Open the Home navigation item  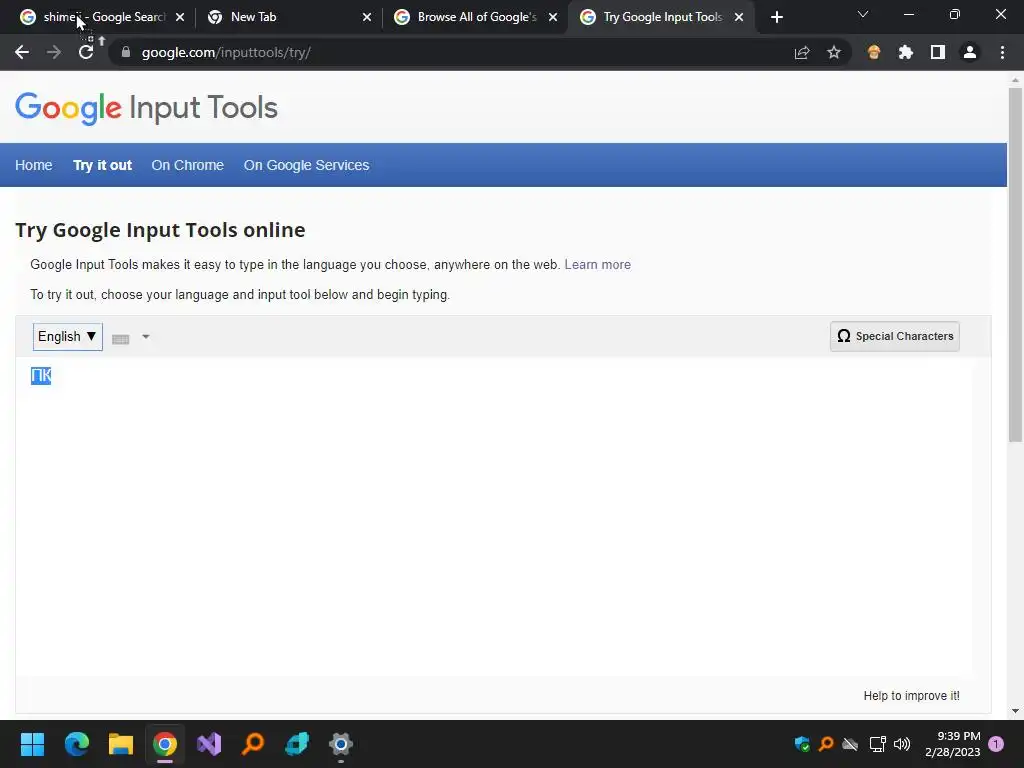coord(33,165)
